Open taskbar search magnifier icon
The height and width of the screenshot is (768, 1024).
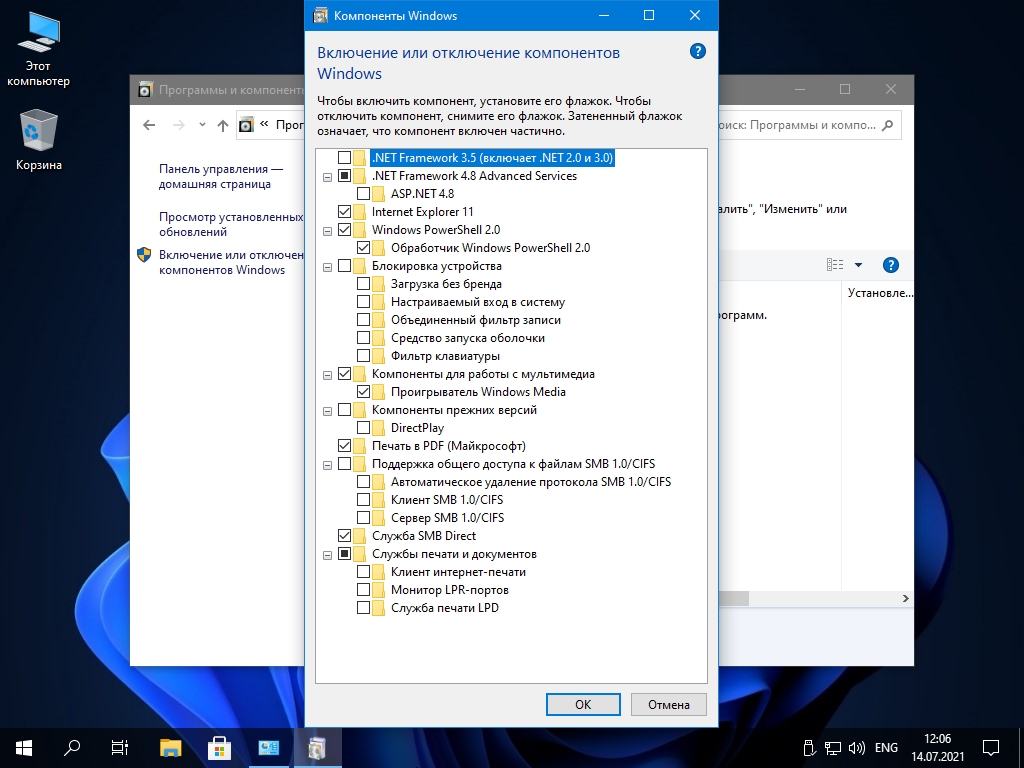(72, 747)
